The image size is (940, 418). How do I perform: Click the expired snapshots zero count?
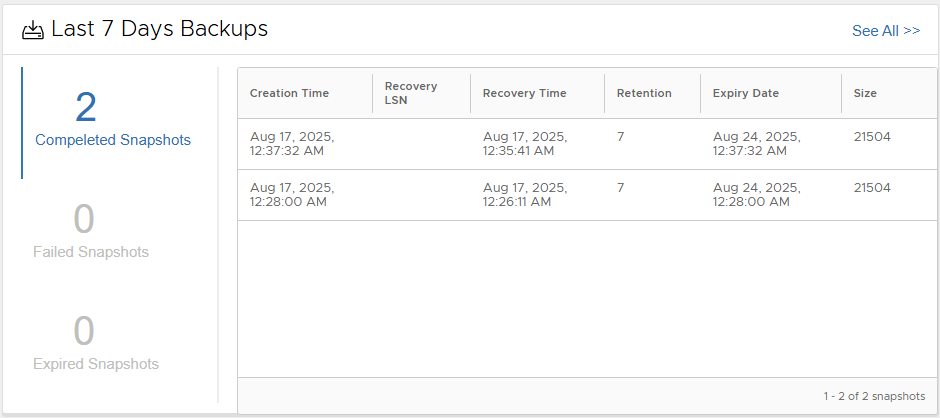click(x=85, y=331)
